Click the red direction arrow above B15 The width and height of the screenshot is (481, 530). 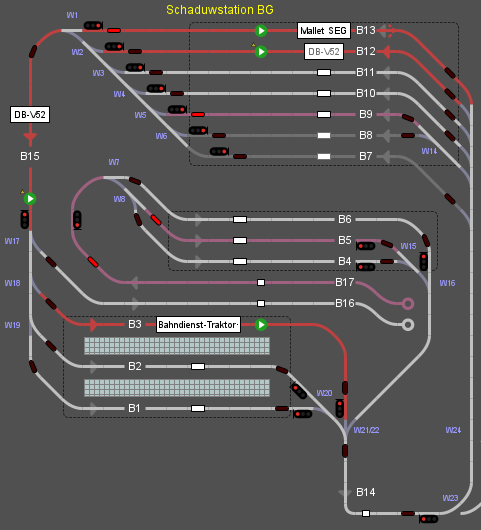(30, 137)
